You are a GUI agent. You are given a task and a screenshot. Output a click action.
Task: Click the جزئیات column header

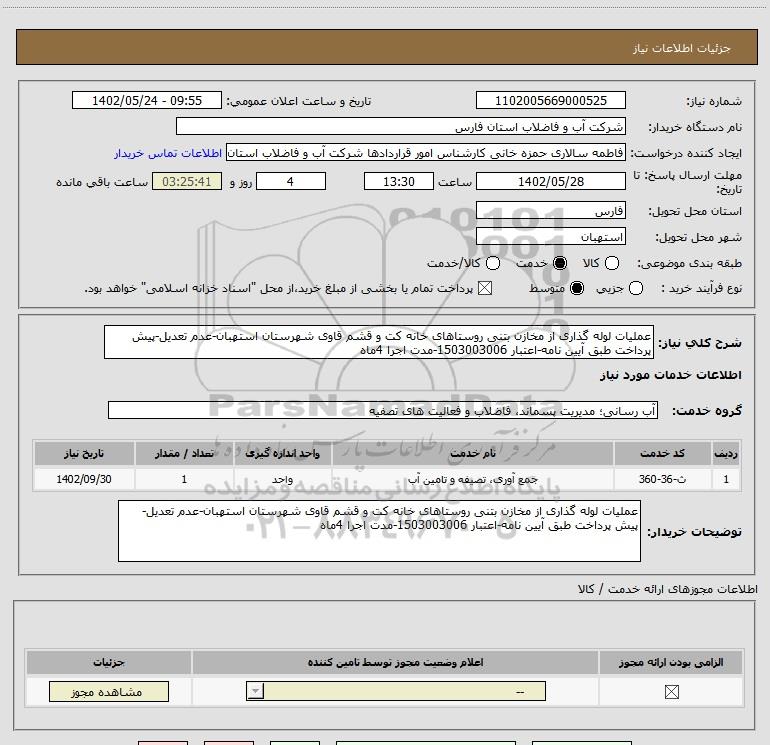pyautogui.click(x=109, y=662)
